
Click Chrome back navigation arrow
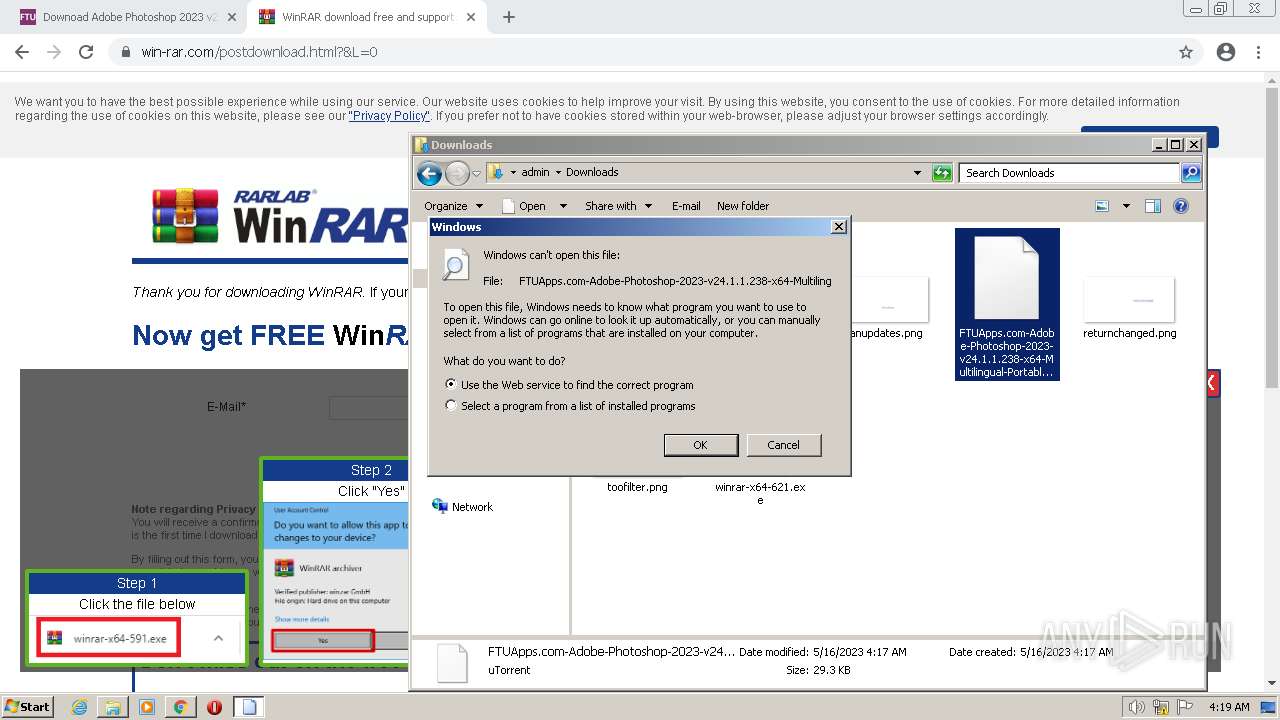22,52
